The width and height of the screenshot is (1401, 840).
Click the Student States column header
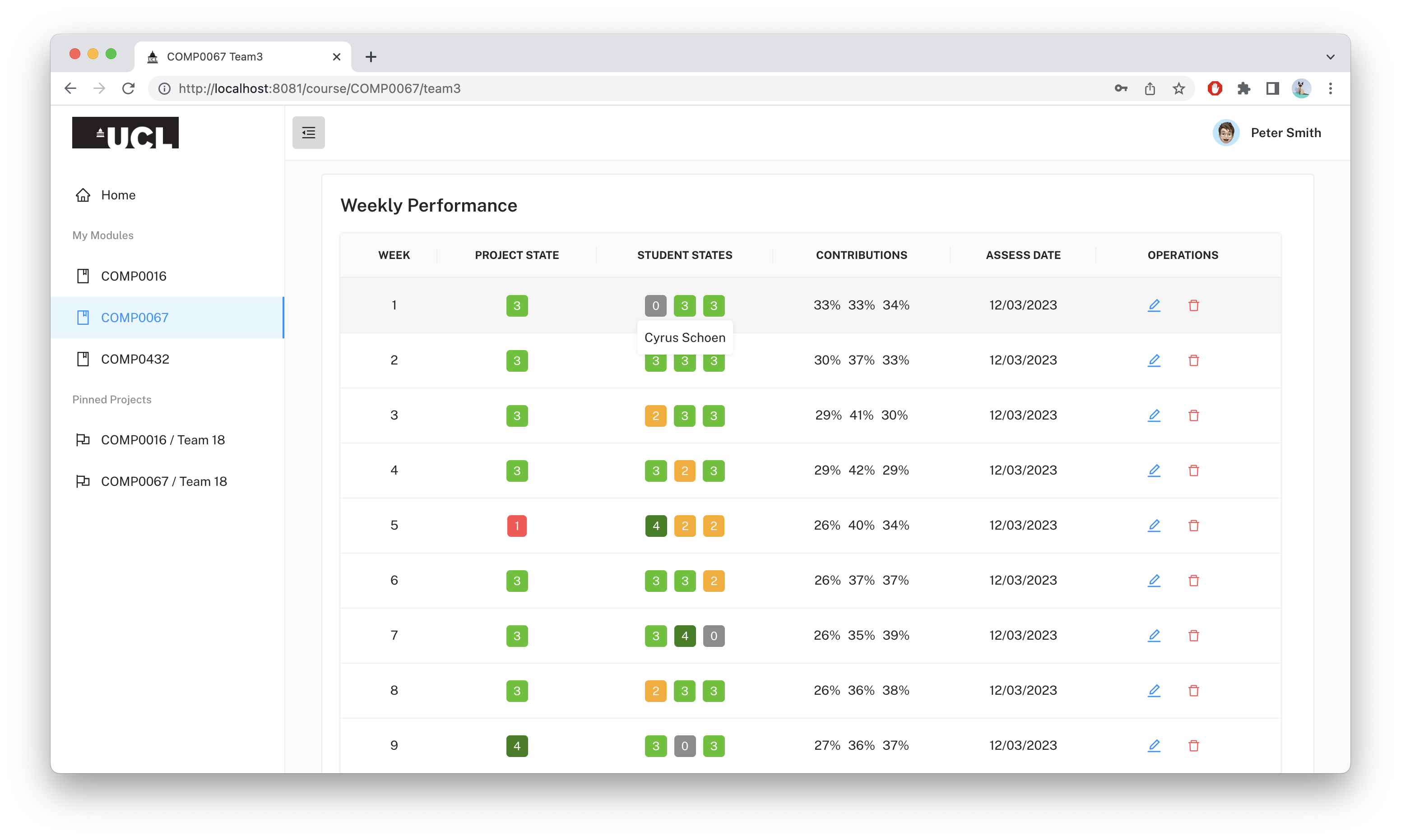684,255
